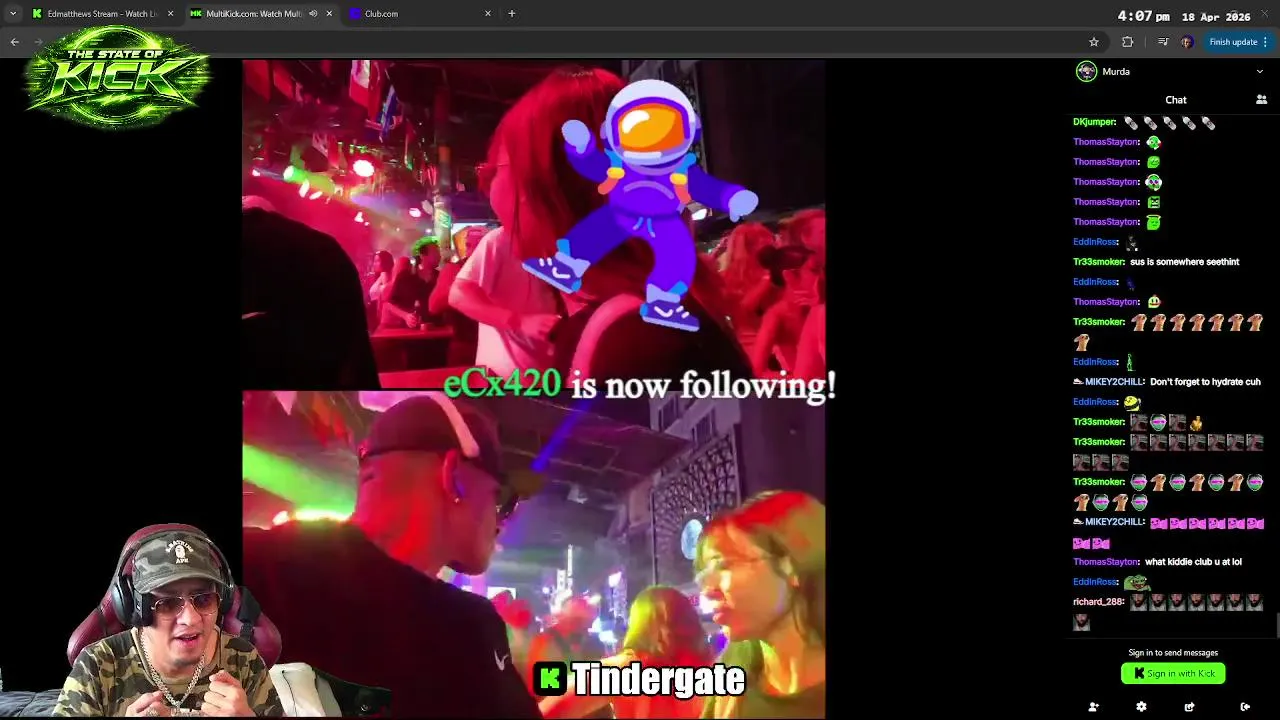1280x720 pixels.
Task: Expand the Murda channel dropdown chevron
Action: click(x=1259, y=71)
